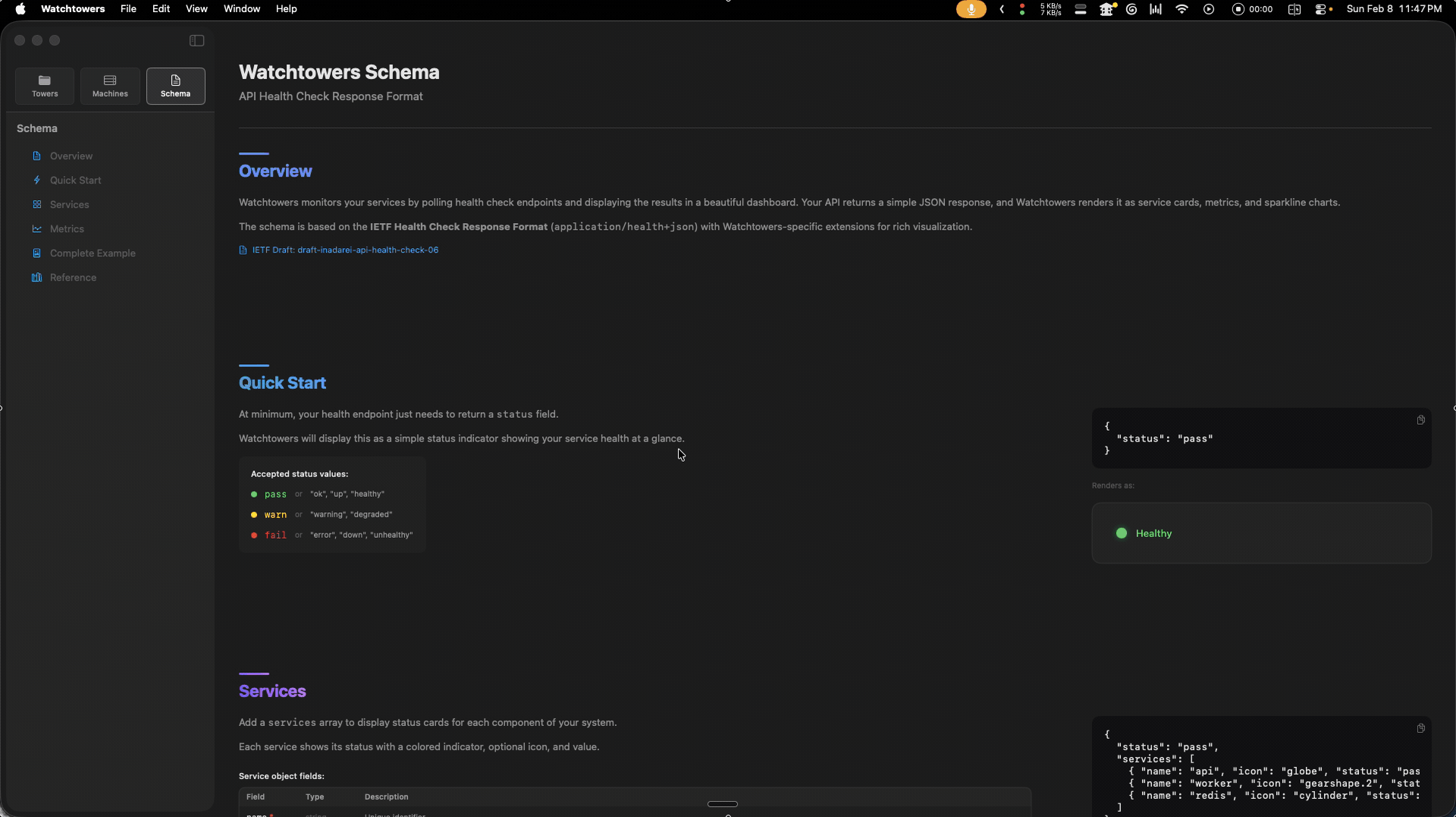Toggle the sidebar visibility
The height and width of the screenshot is (817, 1456).
(x=196, y=40)
